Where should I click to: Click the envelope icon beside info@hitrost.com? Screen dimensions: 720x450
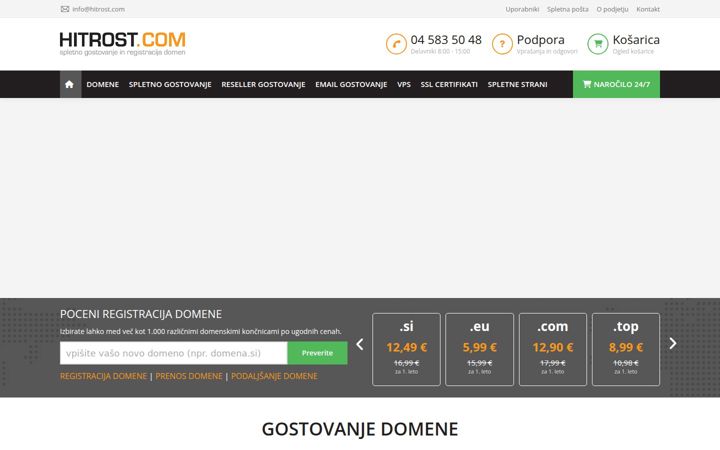tap(65, 9)
